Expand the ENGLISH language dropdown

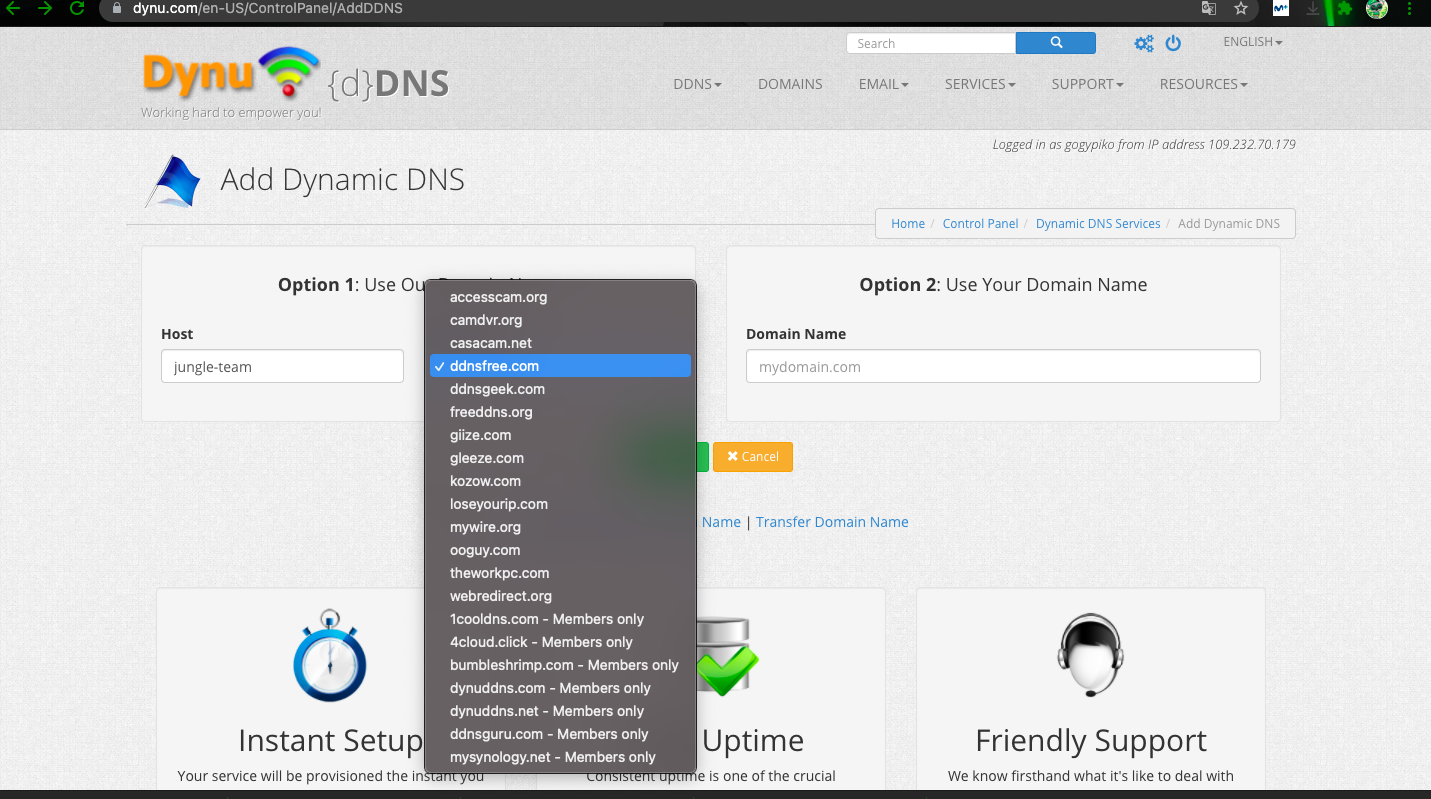pos(1252,42)
